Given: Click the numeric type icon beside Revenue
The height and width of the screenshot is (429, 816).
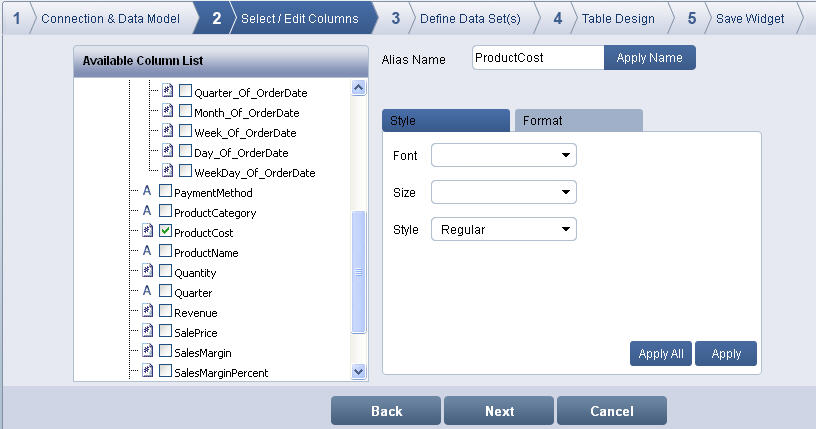Looking at the screenshot, I should (147, 312).
